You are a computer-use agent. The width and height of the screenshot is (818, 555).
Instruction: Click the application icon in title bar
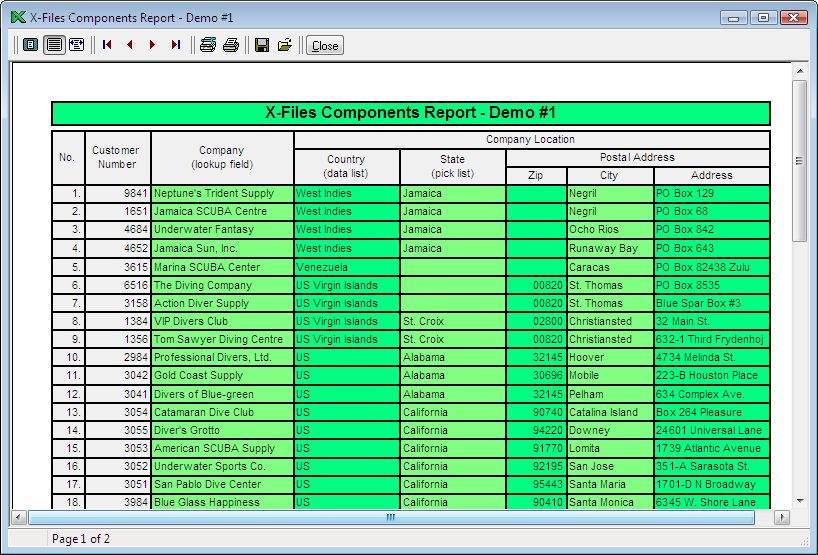[17, 17]
